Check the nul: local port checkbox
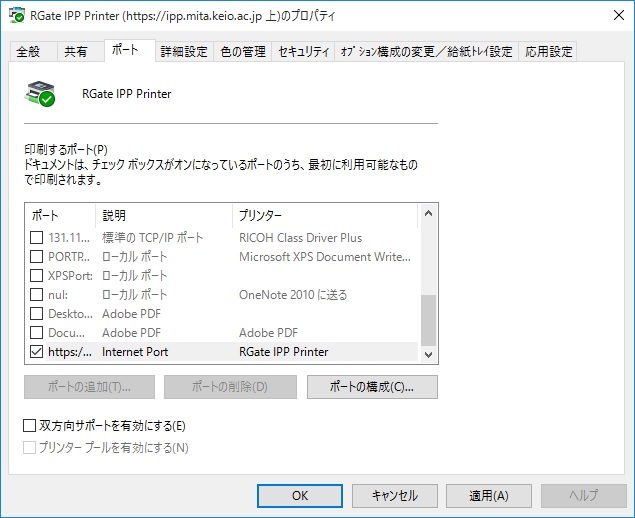 [37, 295]
